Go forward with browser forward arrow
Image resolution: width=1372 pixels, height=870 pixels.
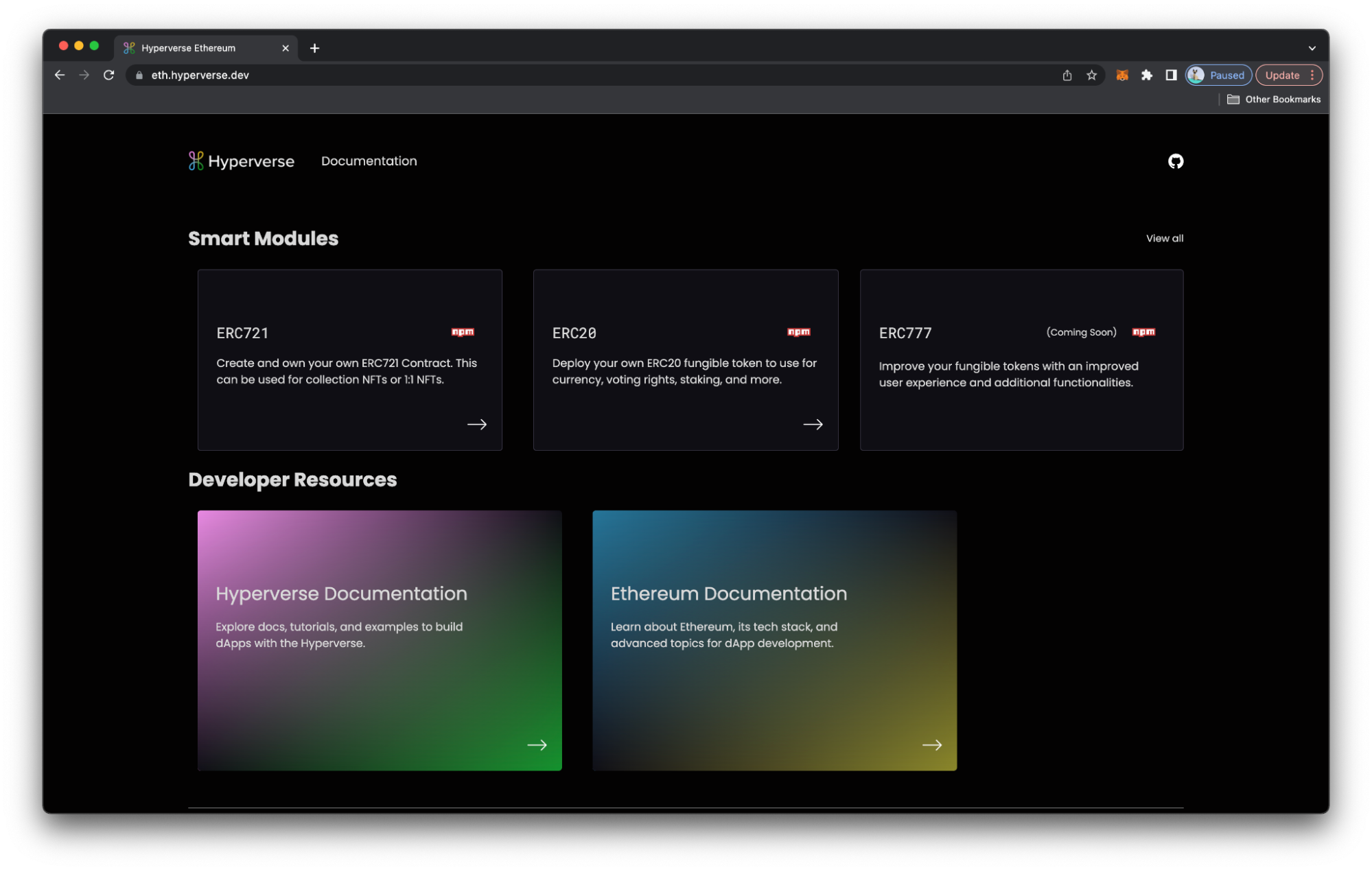coord(84,75)
